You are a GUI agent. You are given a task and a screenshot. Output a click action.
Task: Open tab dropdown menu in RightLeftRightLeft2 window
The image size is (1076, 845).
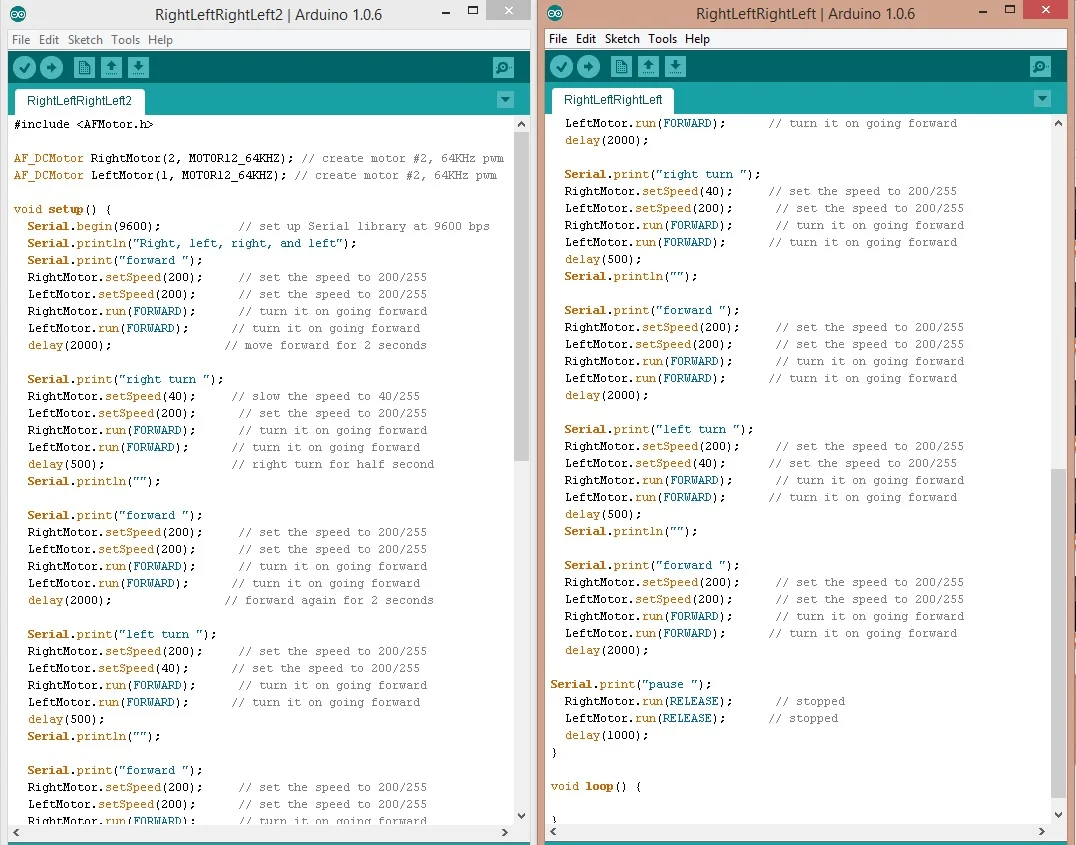505,100
